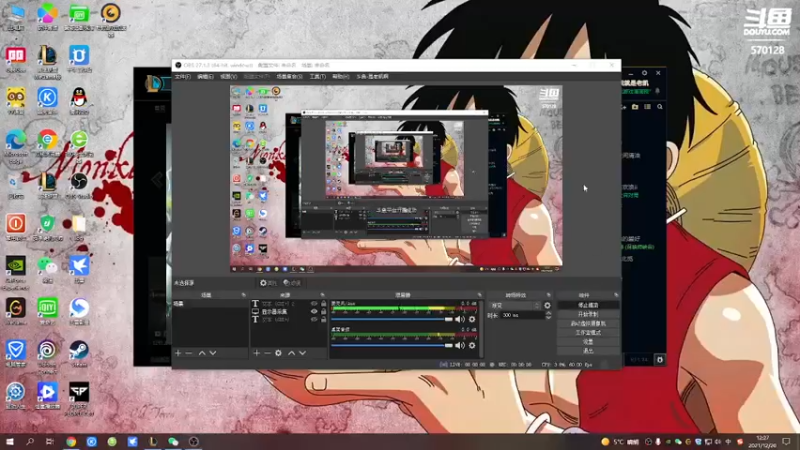Open the Help menu in OBS
This screenshot has height=450, width=800.
coord(340,77)
